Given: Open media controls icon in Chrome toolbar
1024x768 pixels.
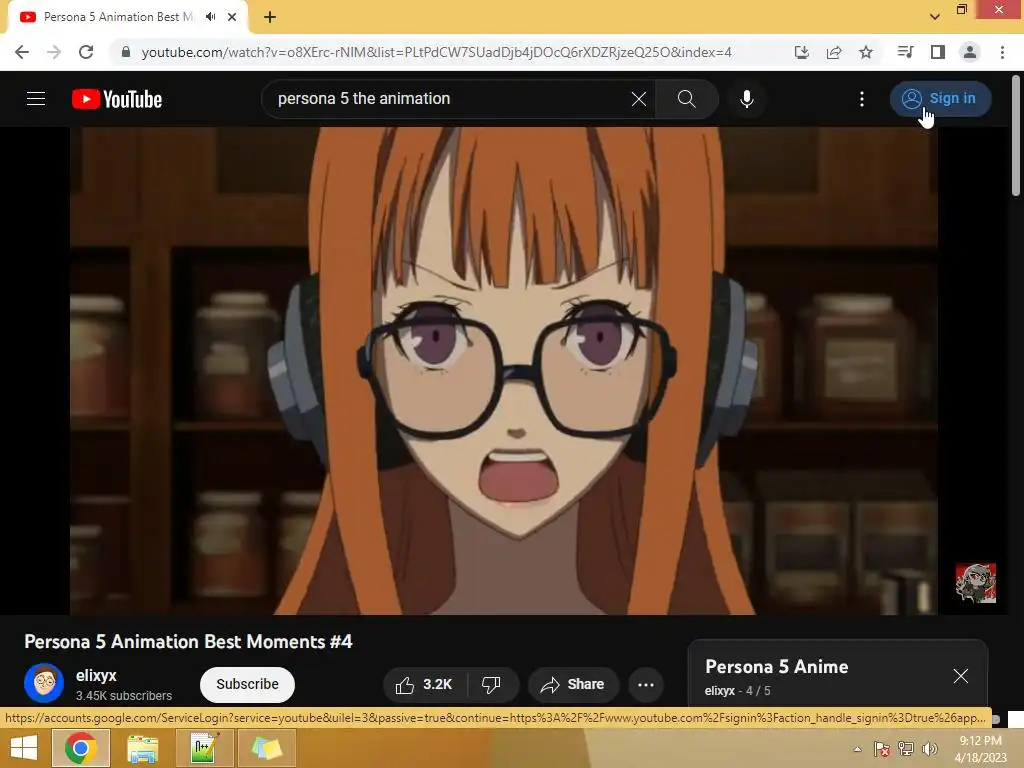Looking at the screenshot, I should click(905, 52).
